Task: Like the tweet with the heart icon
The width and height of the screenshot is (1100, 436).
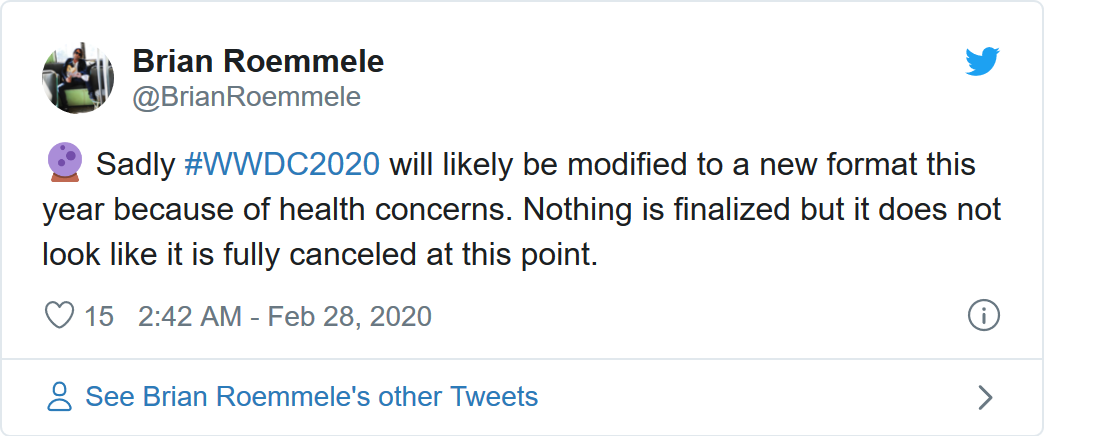Action: pyautogui.click(x=60, y=316)
